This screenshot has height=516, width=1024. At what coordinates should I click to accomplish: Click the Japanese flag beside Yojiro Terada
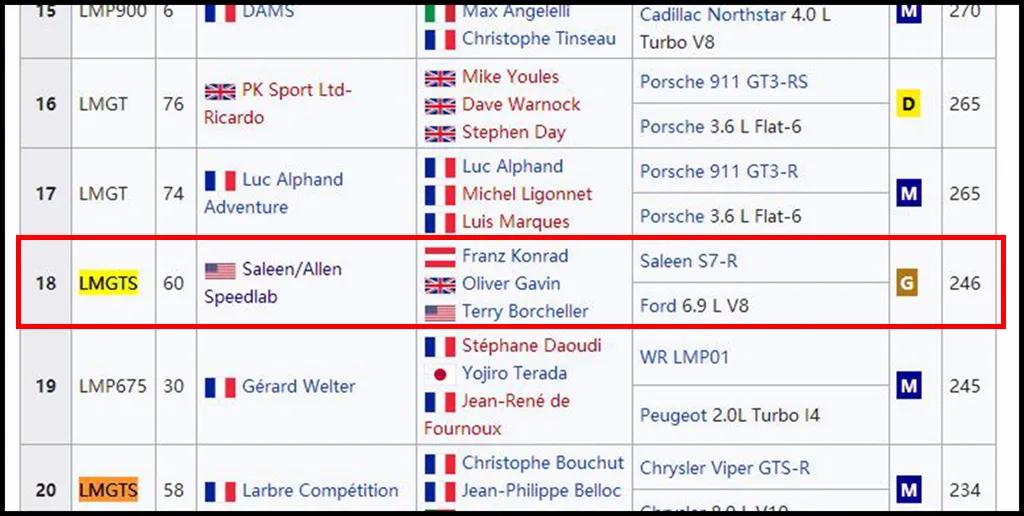(x=439, y=374)
